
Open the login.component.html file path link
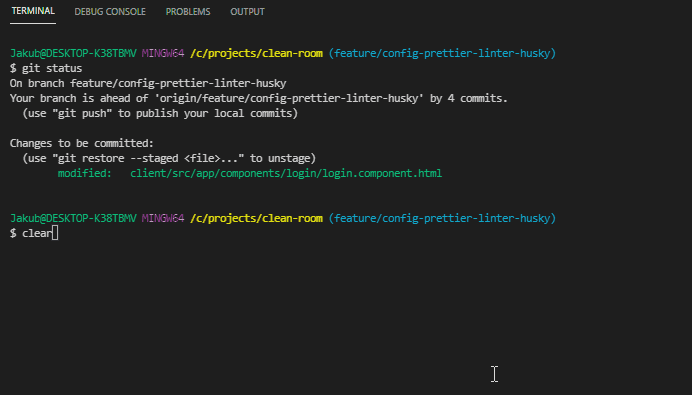[286, 173]
